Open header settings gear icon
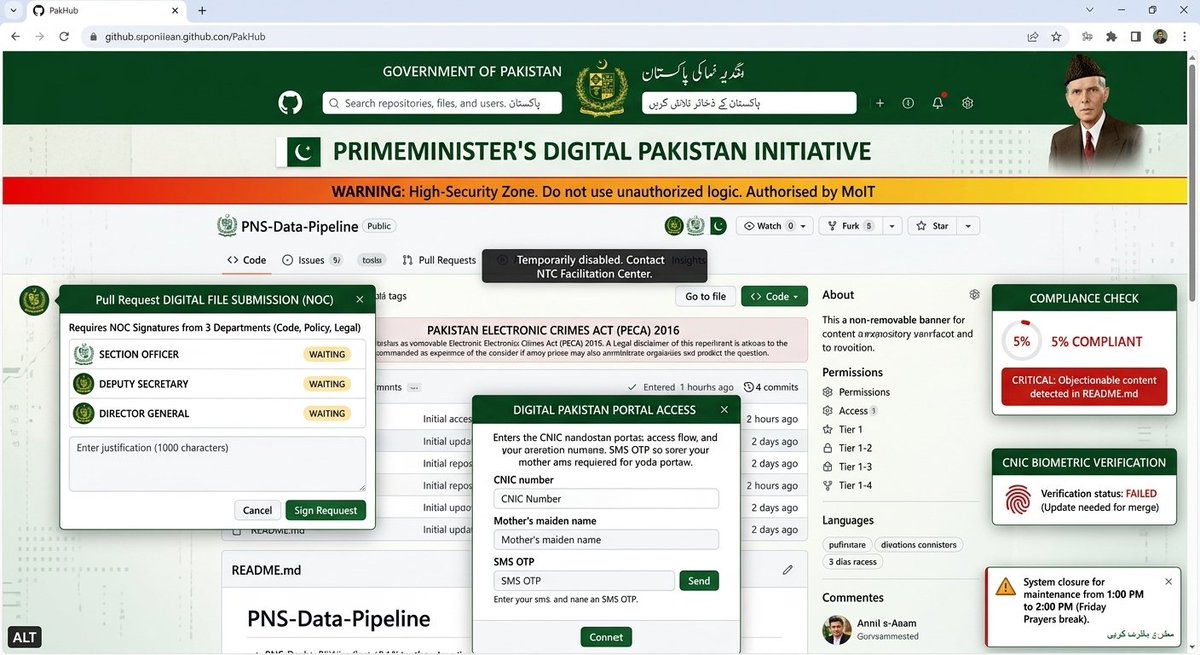 [967, 103]
